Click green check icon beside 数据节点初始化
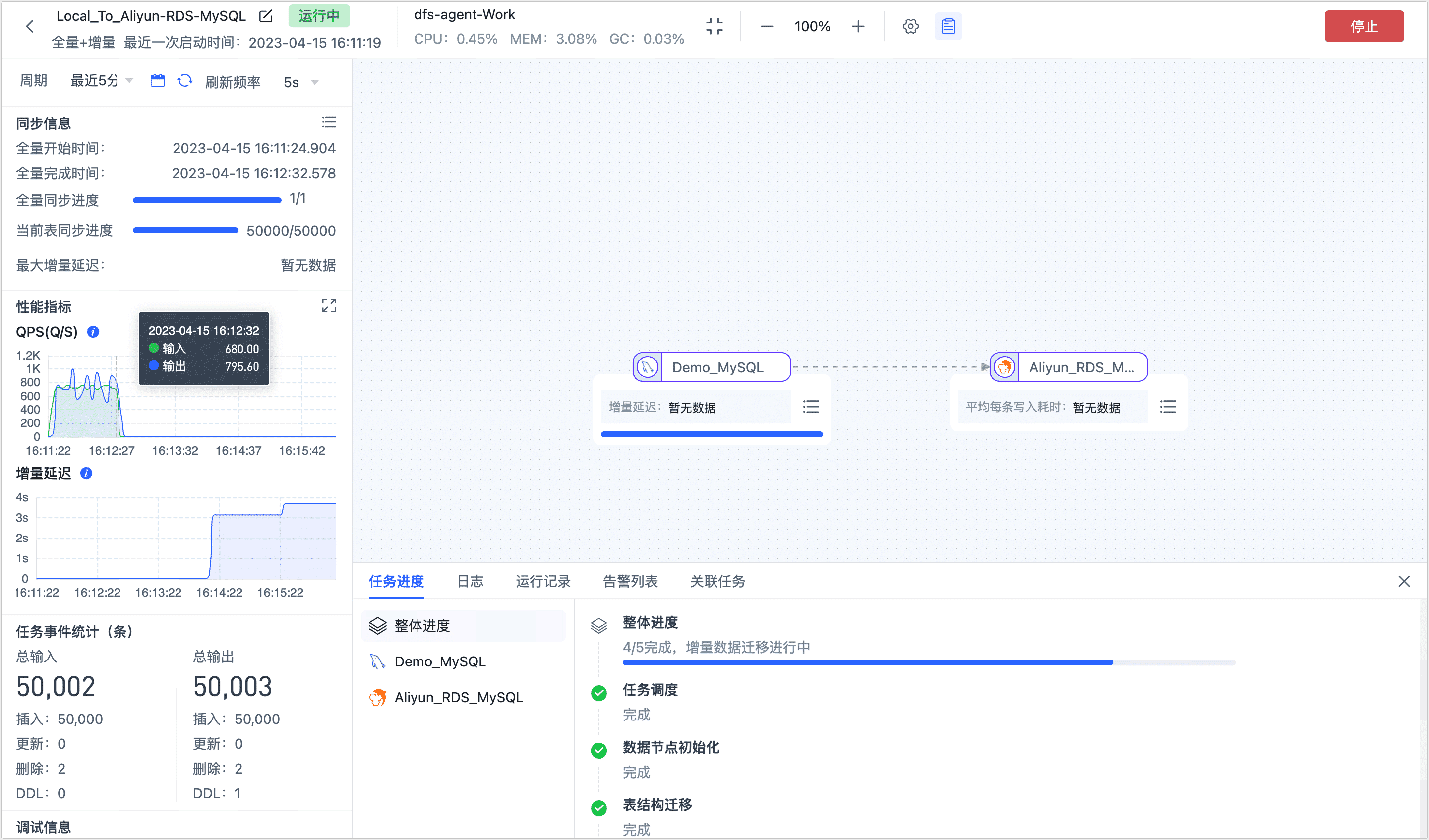This screenshot has width=1429, height=840. 599,751
